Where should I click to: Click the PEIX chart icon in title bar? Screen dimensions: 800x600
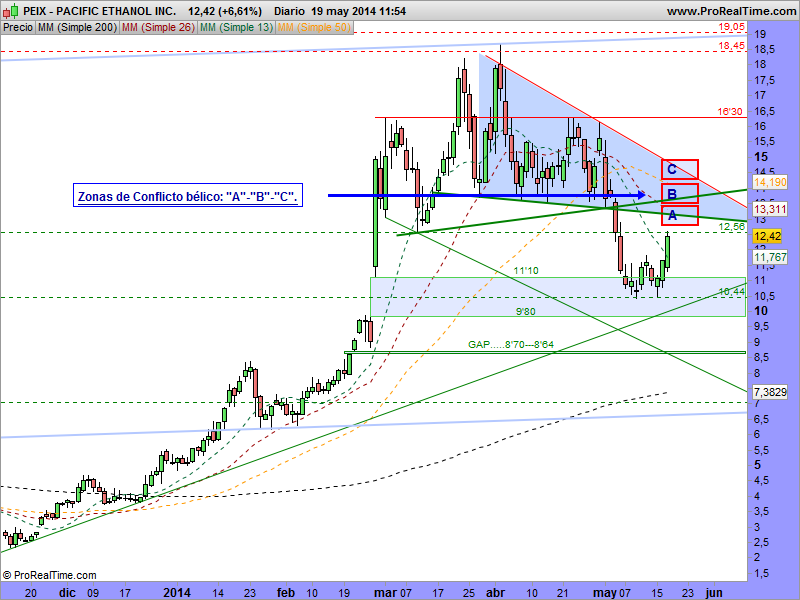10,10
